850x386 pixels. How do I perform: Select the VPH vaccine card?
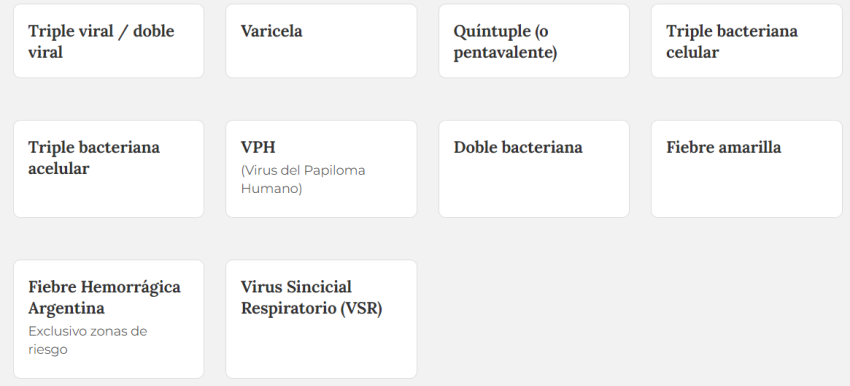click(321, 169)
